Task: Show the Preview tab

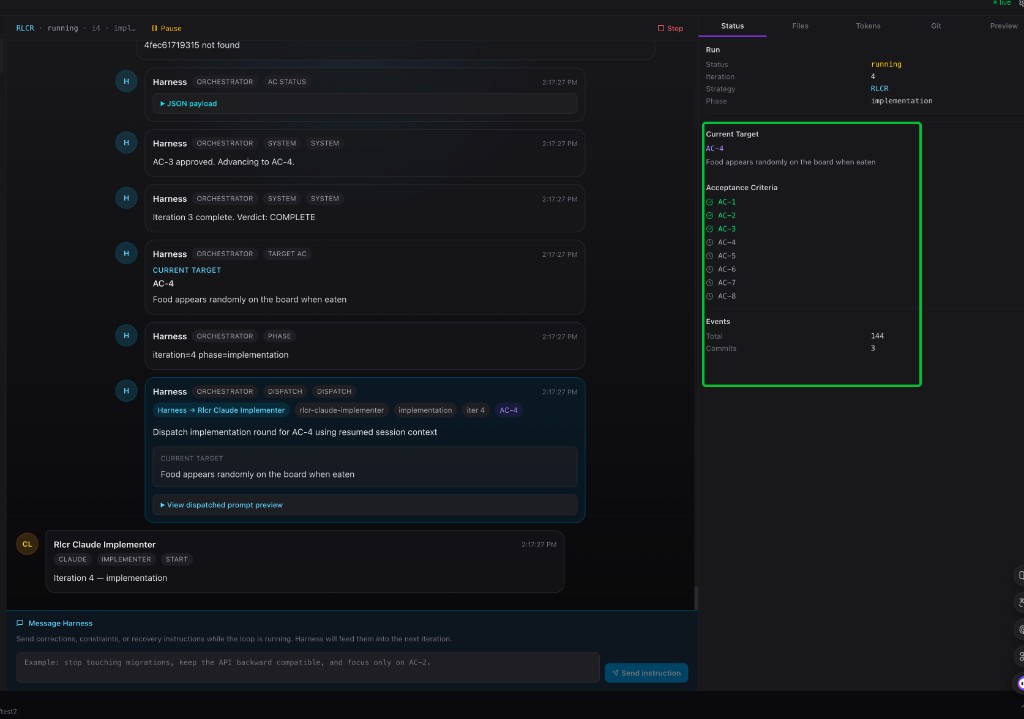Action: (x=1003, y=26)
